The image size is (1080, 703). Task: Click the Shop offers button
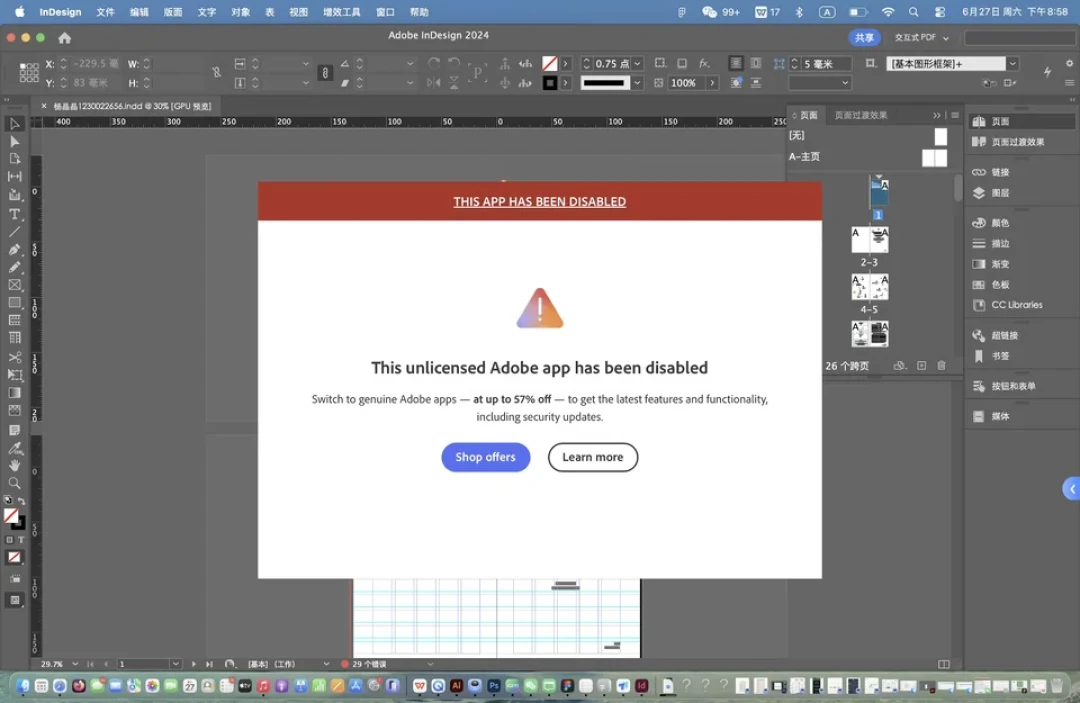(x=486, y=457)
